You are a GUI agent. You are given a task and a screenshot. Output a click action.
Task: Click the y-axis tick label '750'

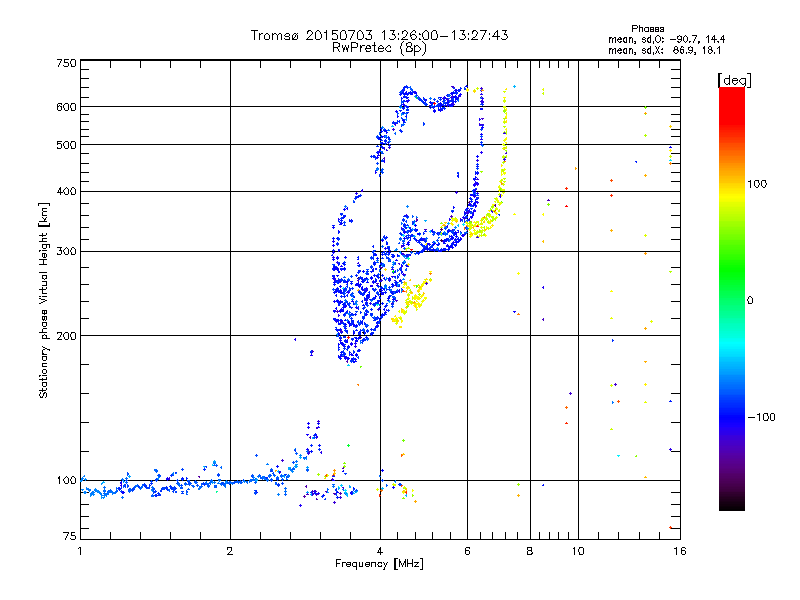[66, 63]
